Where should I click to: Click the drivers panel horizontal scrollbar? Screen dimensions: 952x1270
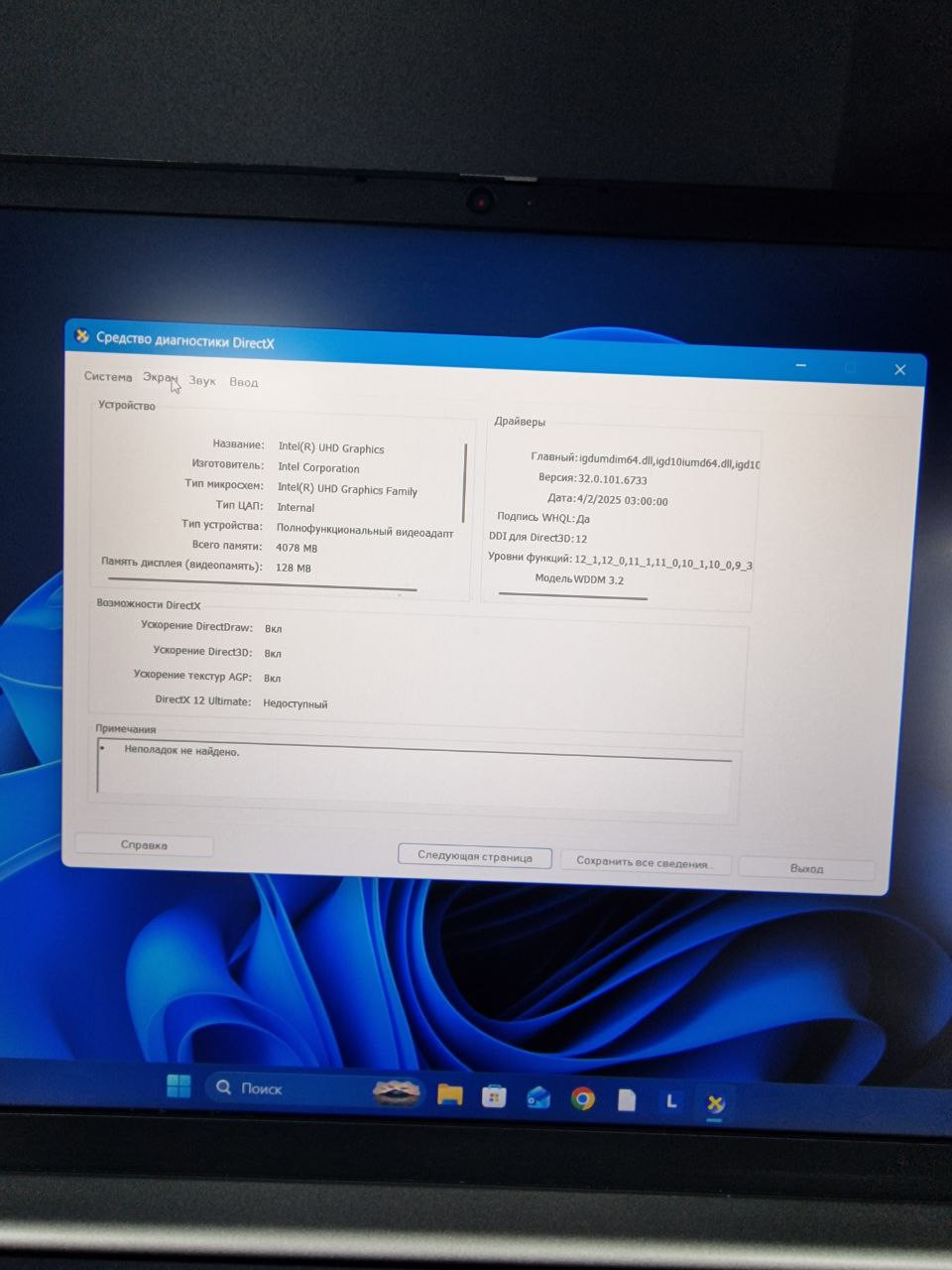click(573, 595)
